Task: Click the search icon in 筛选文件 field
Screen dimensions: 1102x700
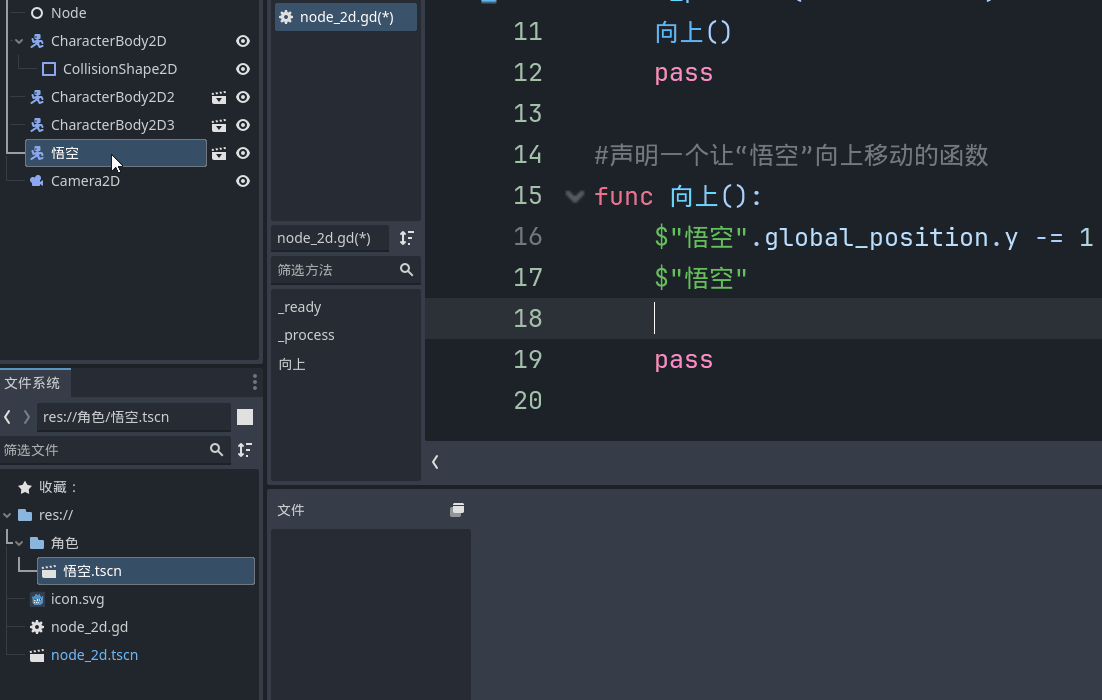Action: [216, 450]
